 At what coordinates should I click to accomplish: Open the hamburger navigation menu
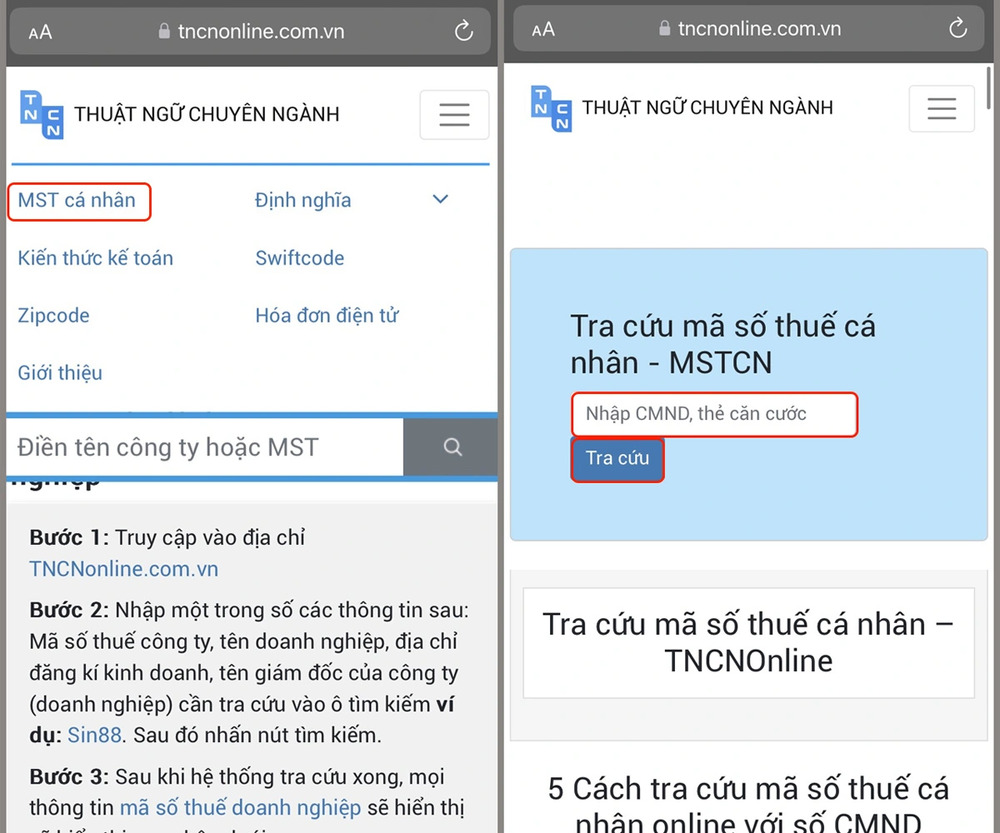454,114
